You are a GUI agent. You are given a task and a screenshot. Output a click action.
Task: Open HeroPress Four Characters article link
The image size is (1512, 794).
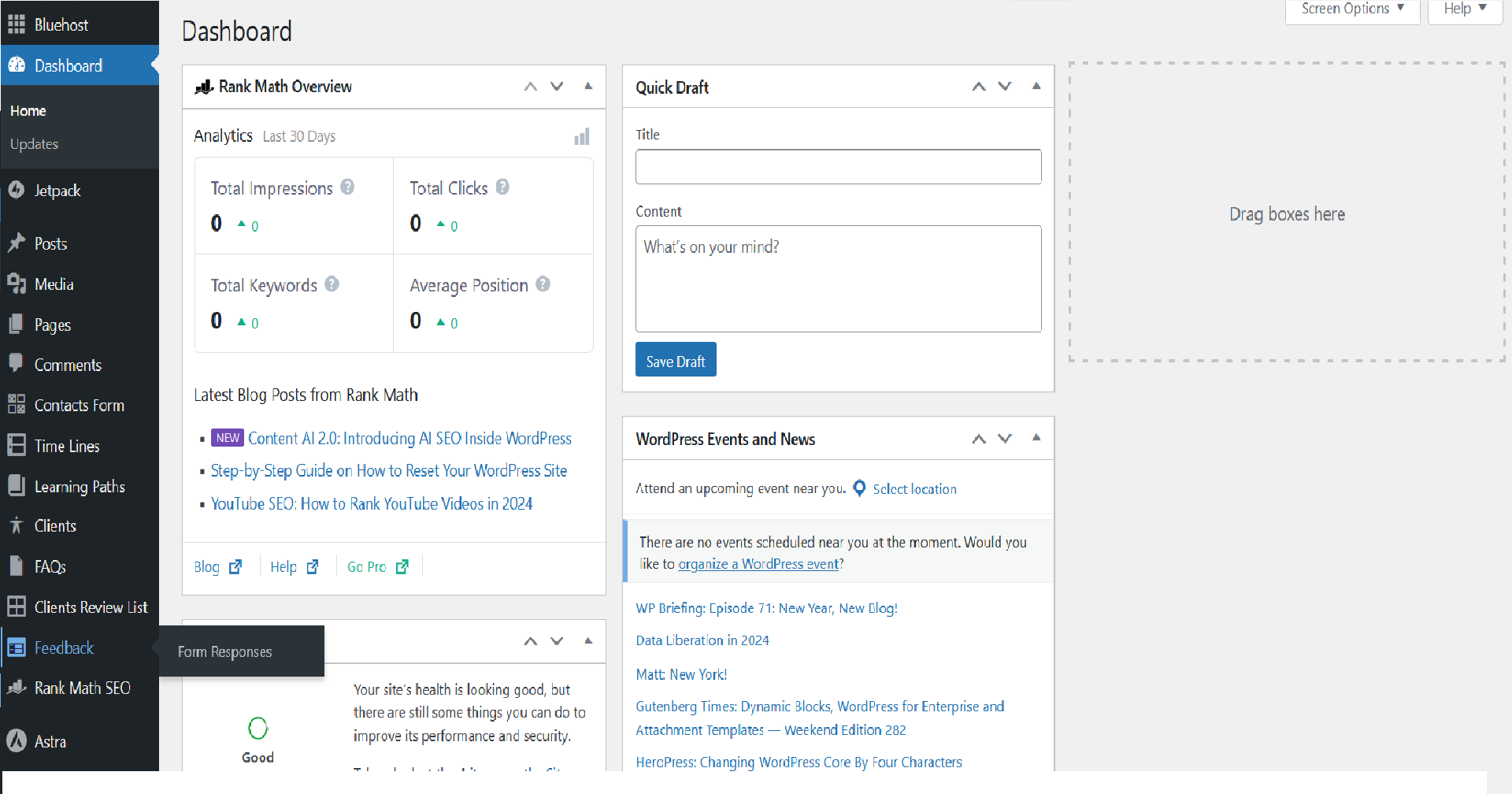(x=799, y=762)
